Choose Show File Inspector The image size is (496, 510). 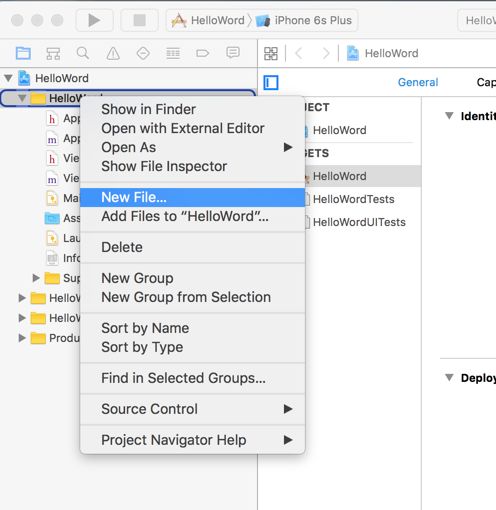[x=192, y=166]
